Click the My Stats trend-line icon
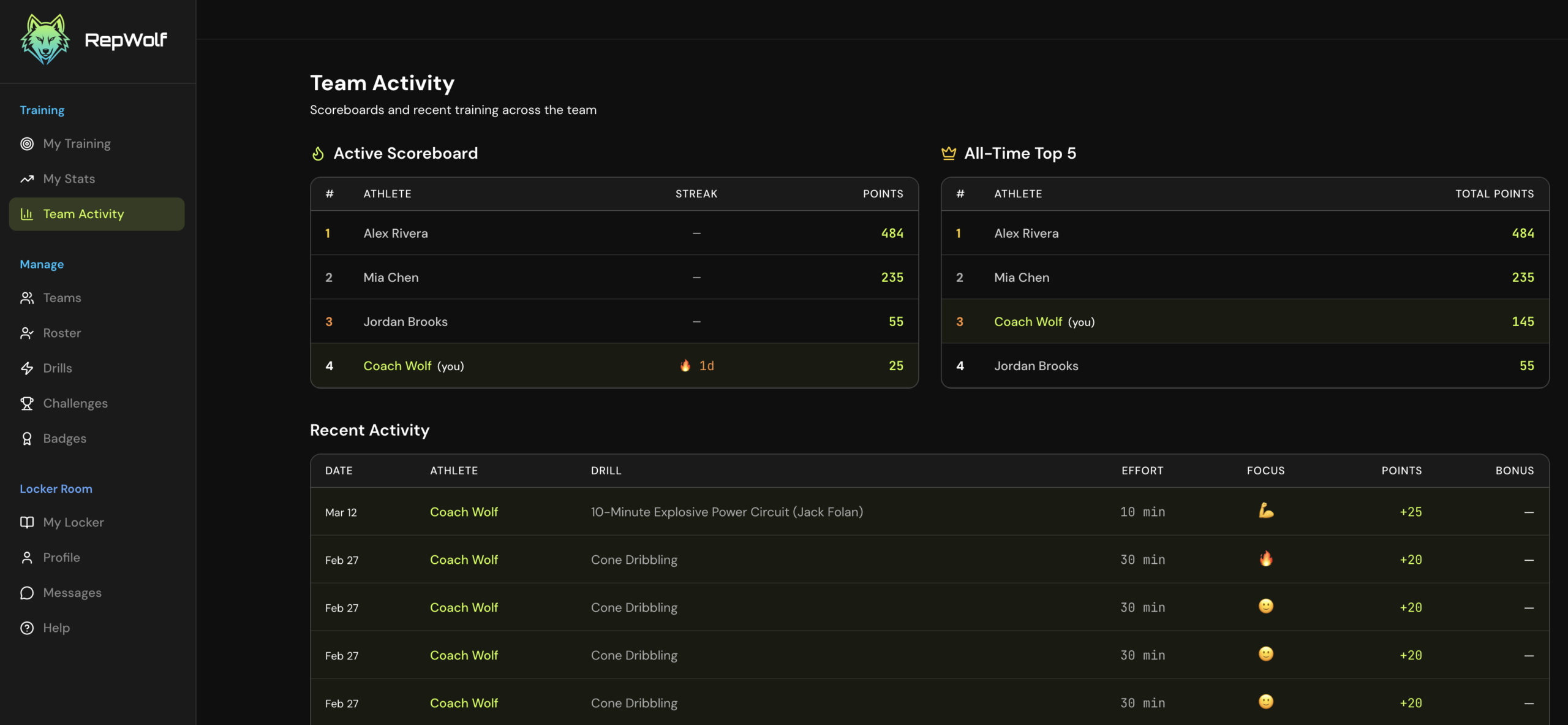 tap(27, 179)
